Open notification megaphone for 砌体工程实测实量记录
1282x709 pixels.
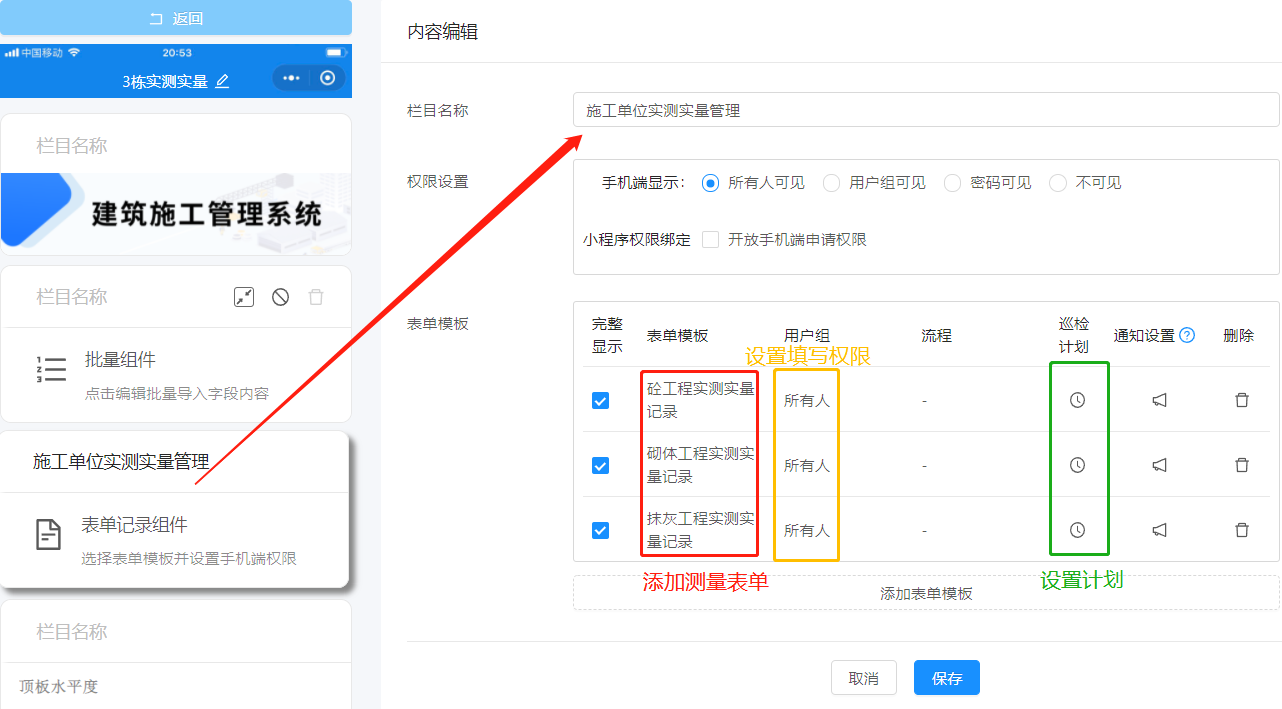(x=1159, y=465)
